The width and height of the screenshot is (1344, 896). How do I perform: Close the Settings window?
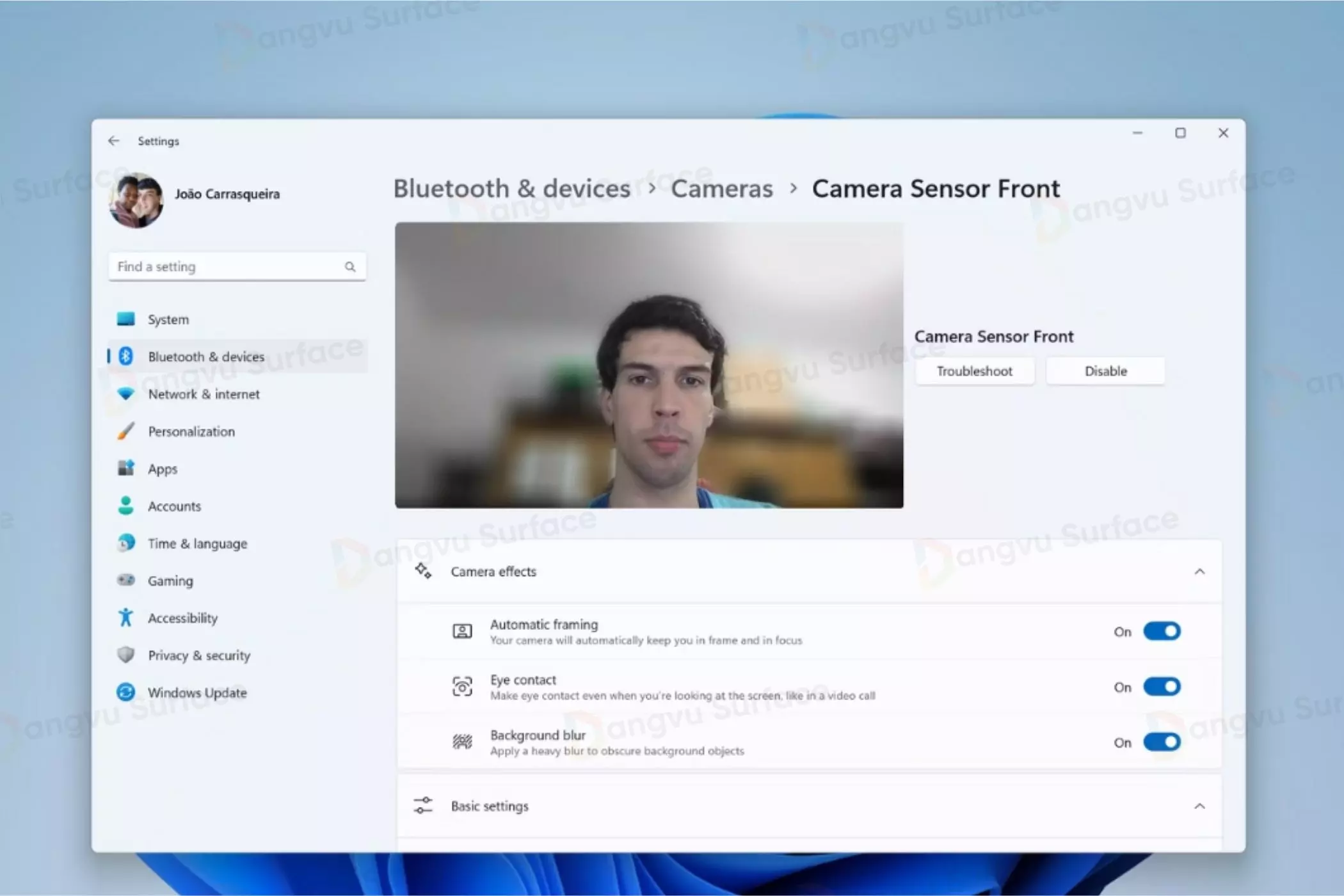pos(1223,133)
